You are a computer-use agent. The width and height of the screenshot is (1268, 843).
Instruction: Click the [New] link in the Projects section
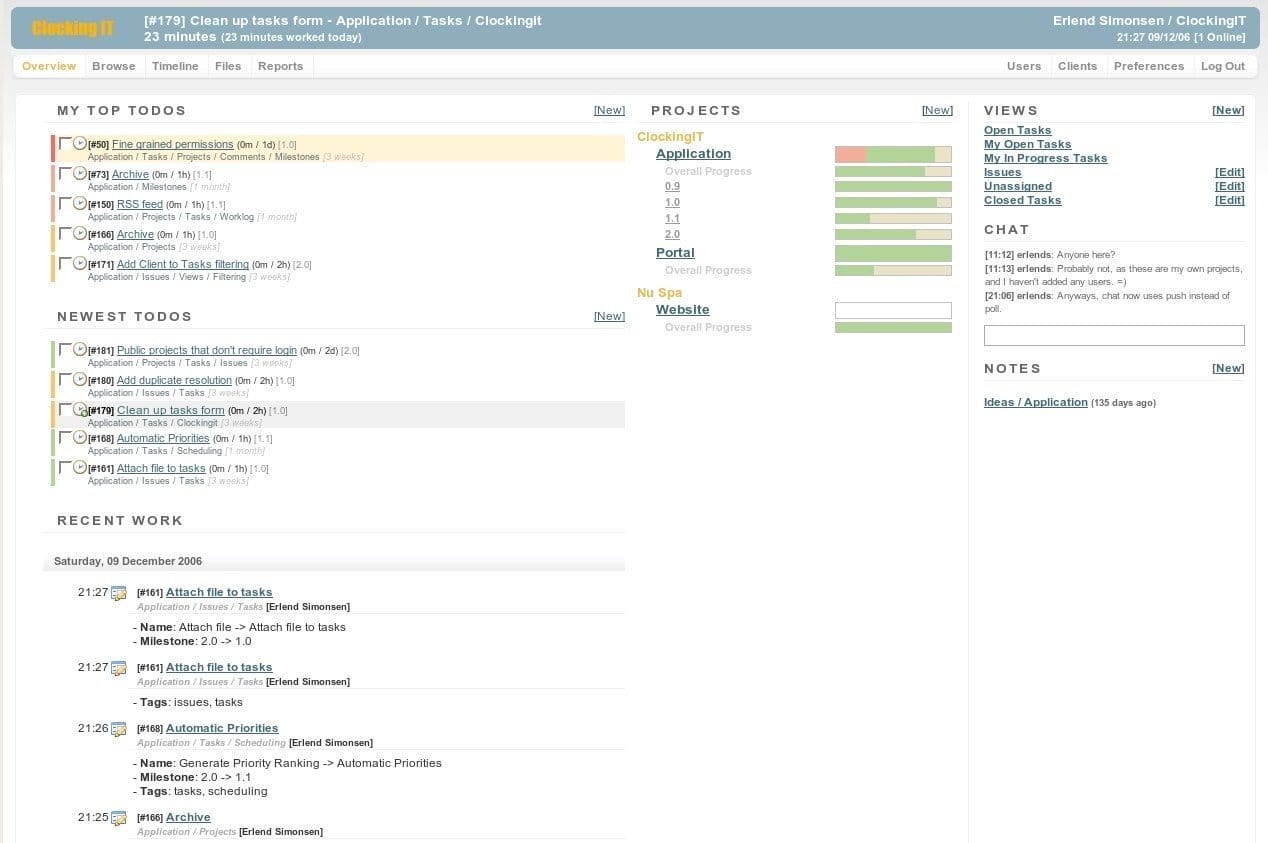937,110
